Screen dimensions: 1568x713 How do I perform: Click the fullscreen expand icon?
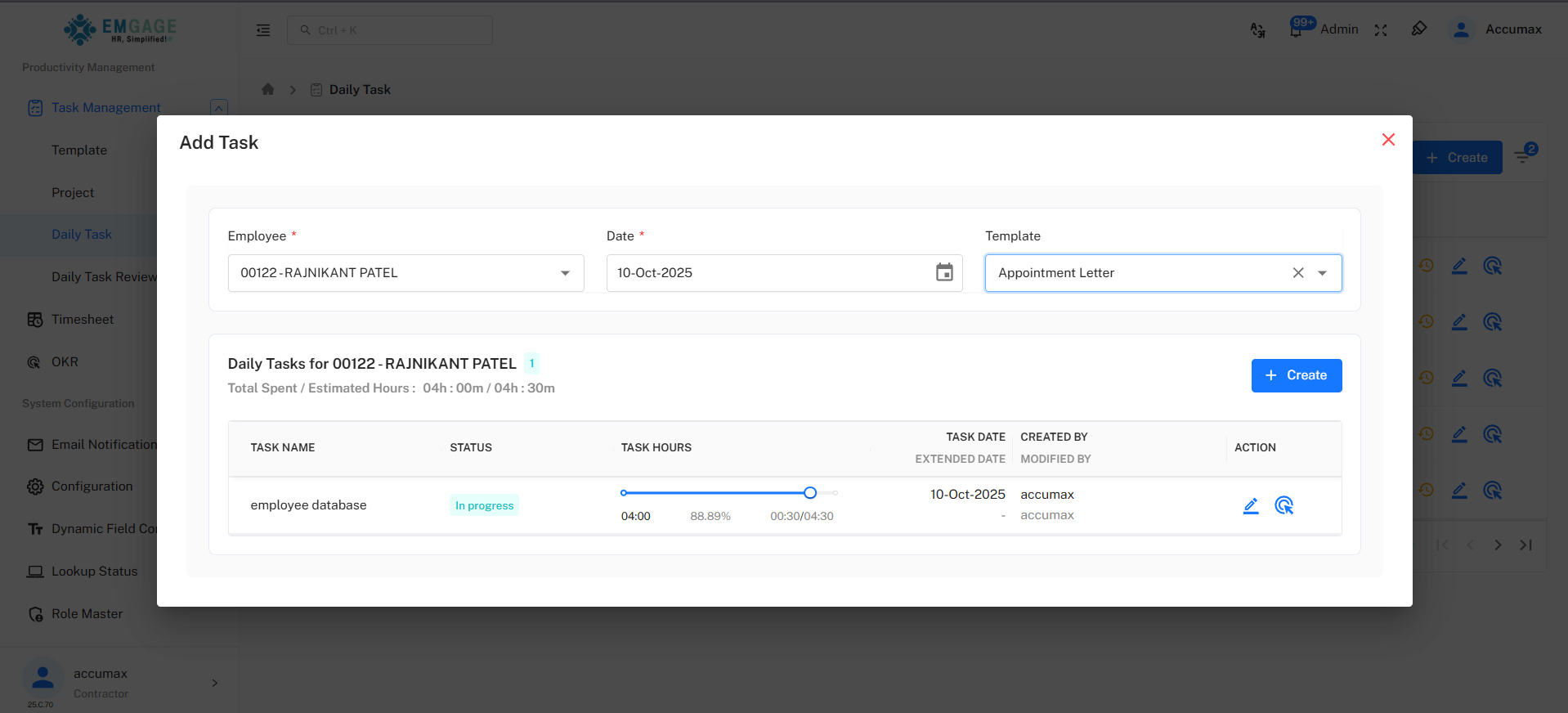(1381, 30)
